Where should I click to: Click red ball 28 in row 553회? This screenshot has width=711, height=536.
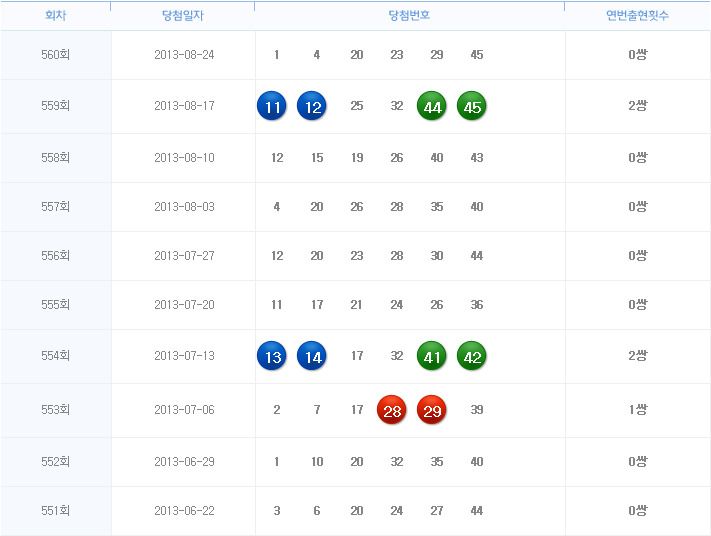coord(392,410)
